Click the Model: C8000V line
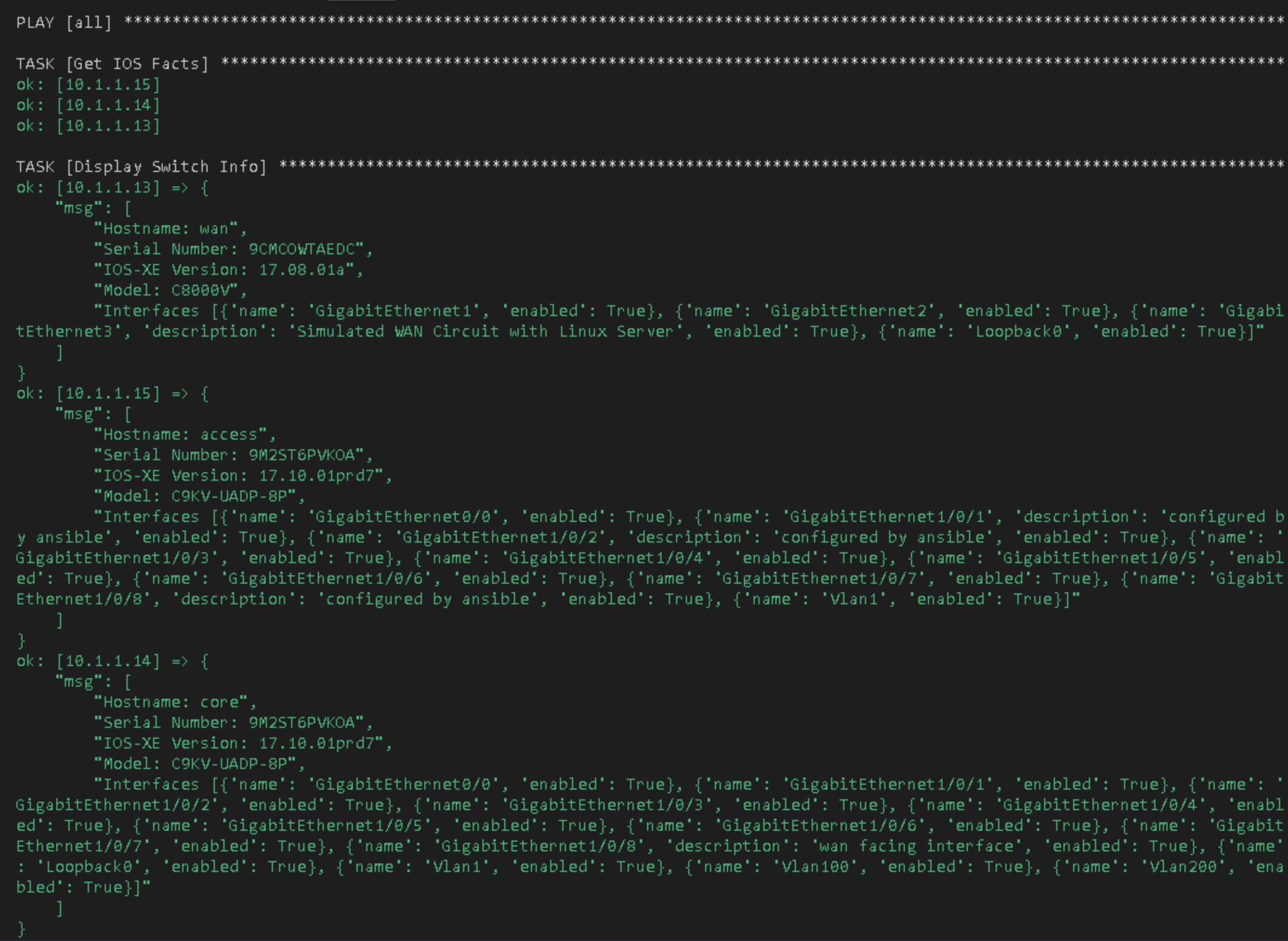Screen dimensions: 1288x941 [170, 290]
